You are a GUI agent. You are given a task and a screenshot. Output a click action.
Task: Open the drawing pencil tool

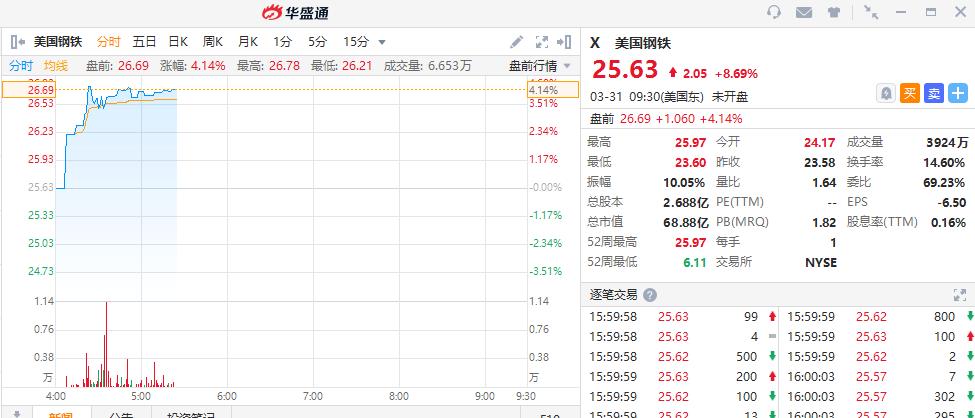[x=517, y=42]
